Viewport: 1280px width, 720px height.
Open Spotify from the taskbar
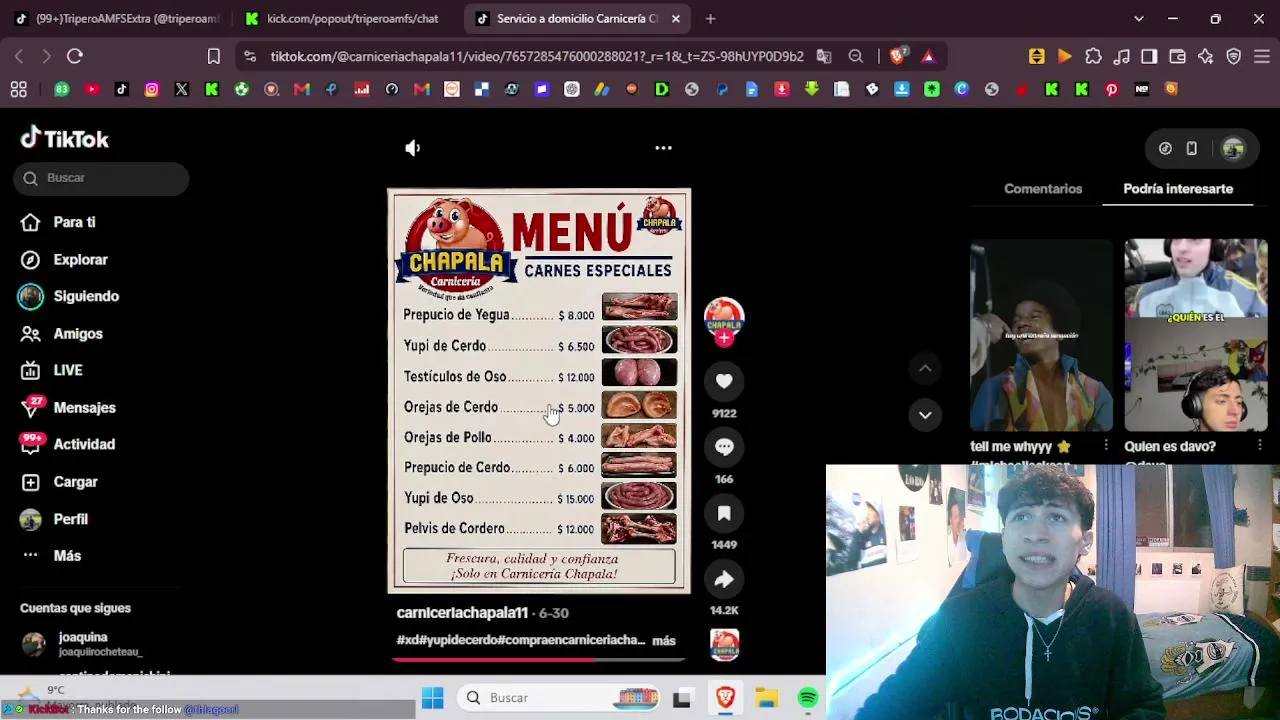pos(808,698)
